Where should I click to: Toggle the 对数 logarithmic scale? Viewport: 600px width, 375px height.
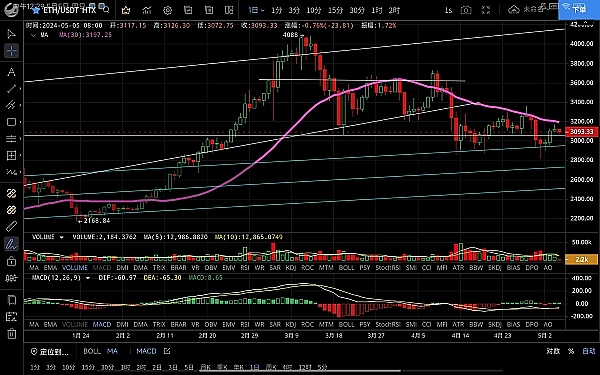tap(553, 351)
